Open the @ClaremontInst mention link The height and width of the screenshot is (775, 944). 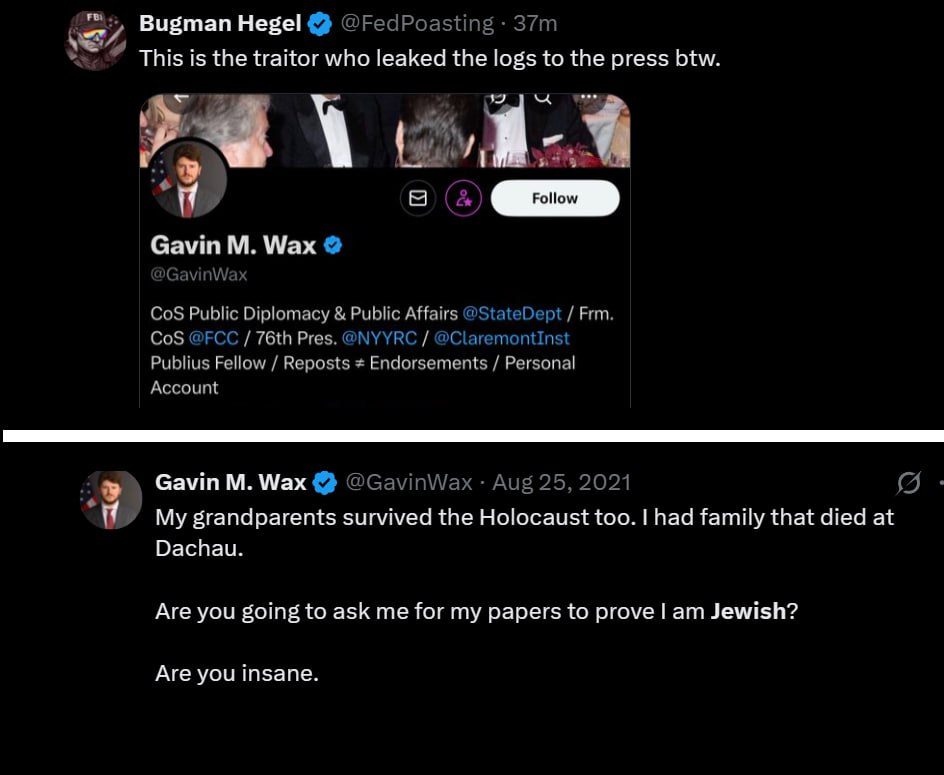(x=502, y=338)
